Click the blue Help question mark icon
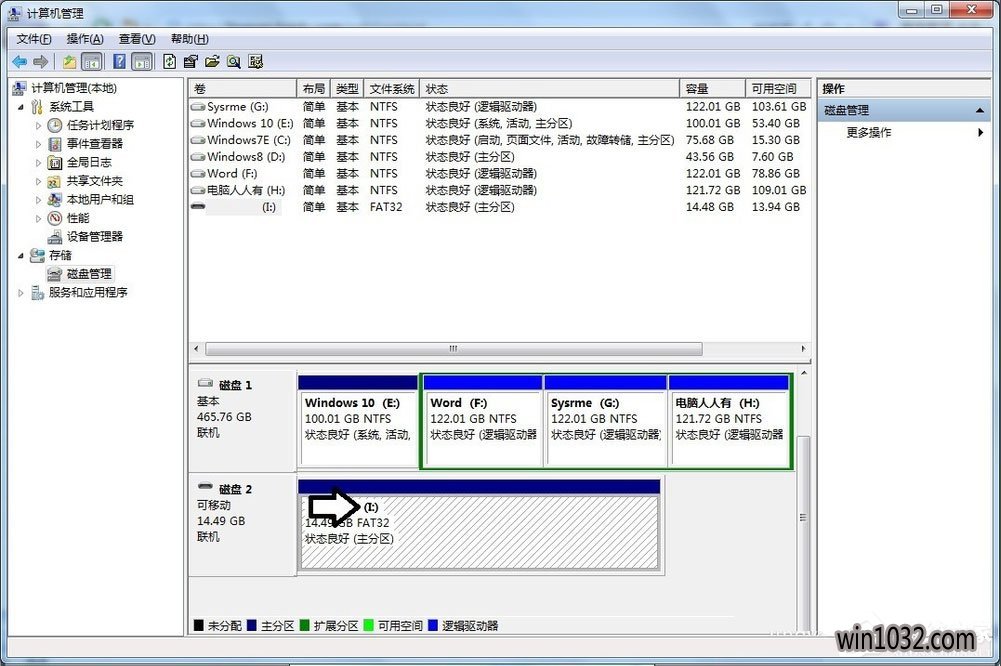The width and height of the screenshot is (1001, 666). 119,62
